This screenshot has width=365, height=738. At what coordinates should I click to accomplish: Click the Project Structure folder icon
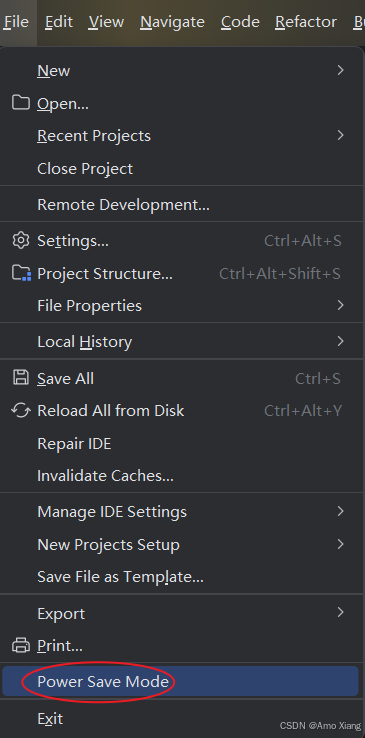click(x=21, y=273)
